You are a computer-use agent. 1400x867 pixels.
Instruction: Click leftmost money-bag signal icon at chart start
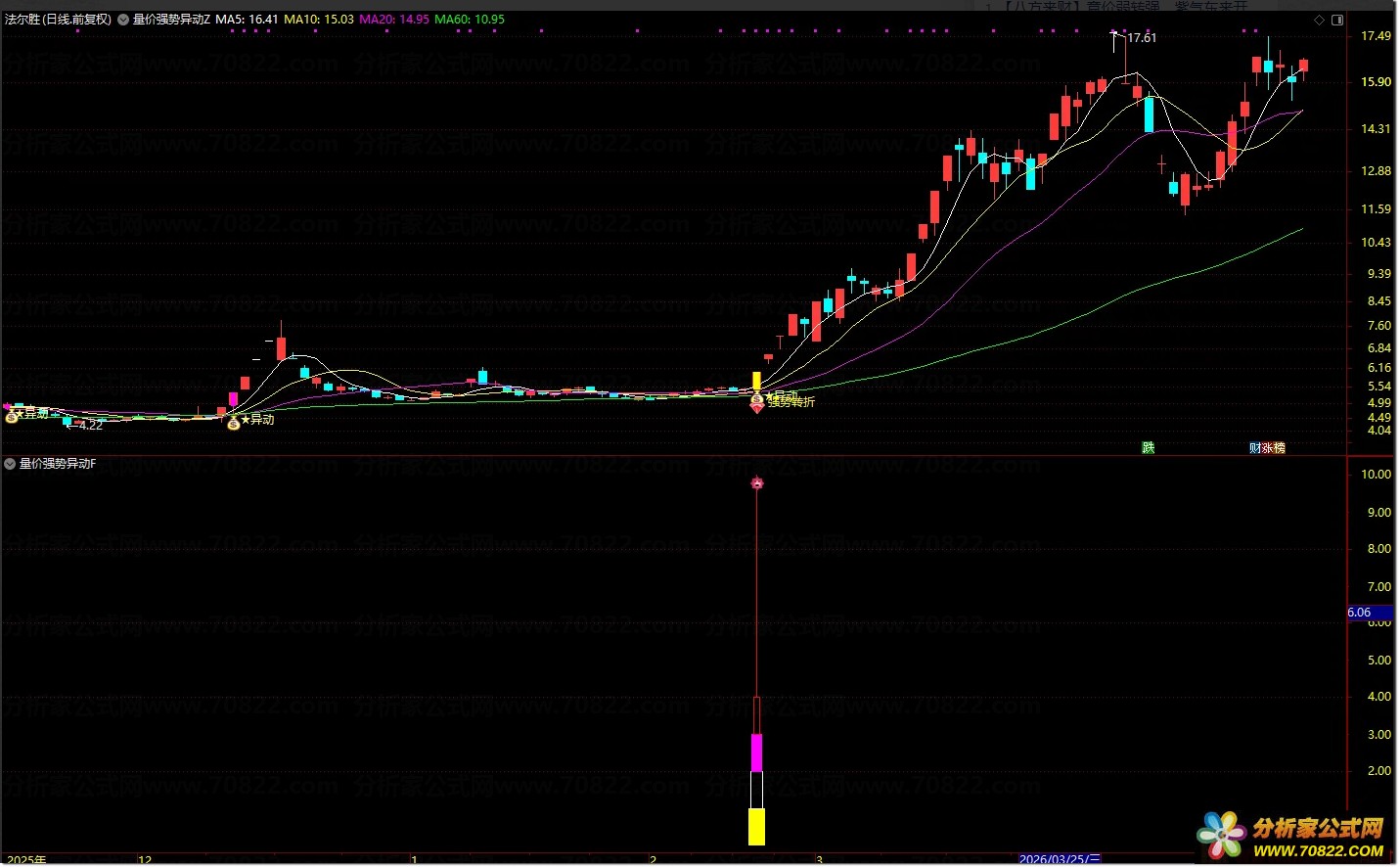[x=12, y=416]
